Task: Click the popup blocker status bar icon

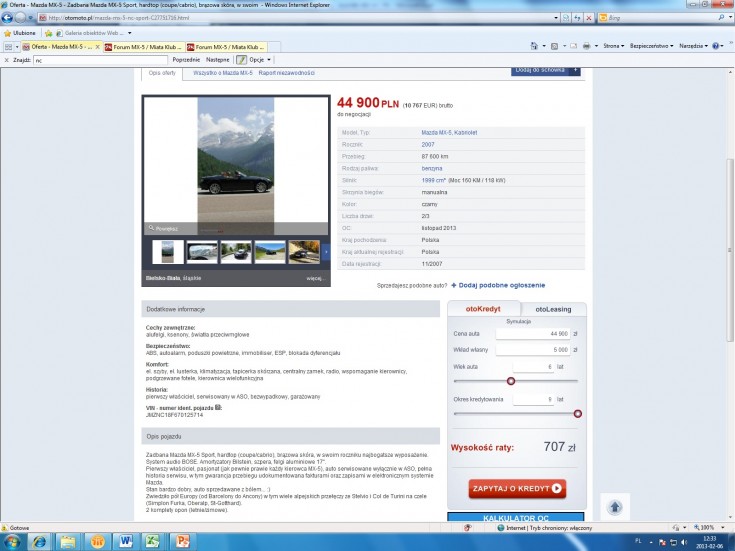Action: 467,528
